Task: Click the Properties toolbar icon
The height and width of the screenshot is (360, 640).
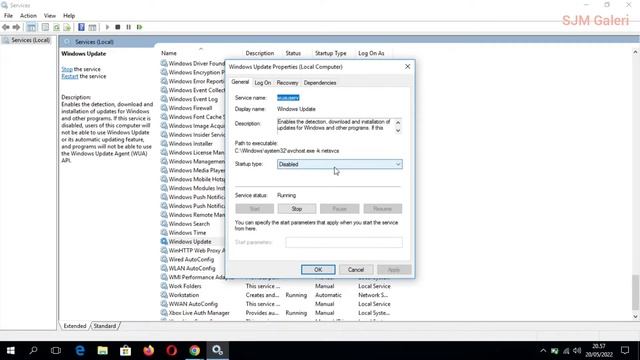Action: coord(45,27)
